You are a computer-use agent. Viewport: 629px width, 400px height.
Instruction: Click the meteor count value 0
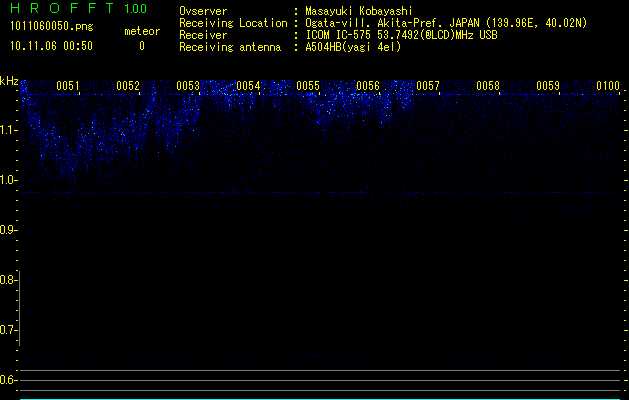pos(142,46)
